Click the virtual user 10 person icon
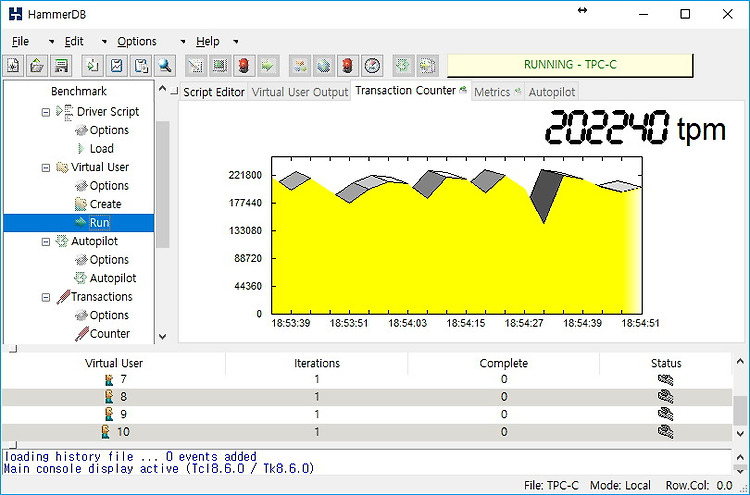This screenshot has height=495, width=750. pos(106,432)
